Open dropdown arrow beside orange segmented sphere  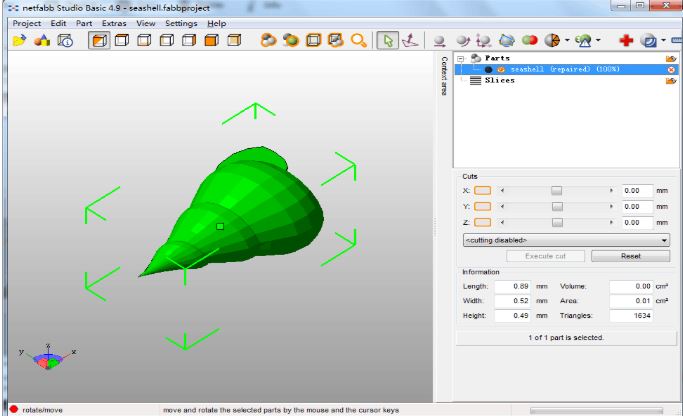(x=567, y=41)
